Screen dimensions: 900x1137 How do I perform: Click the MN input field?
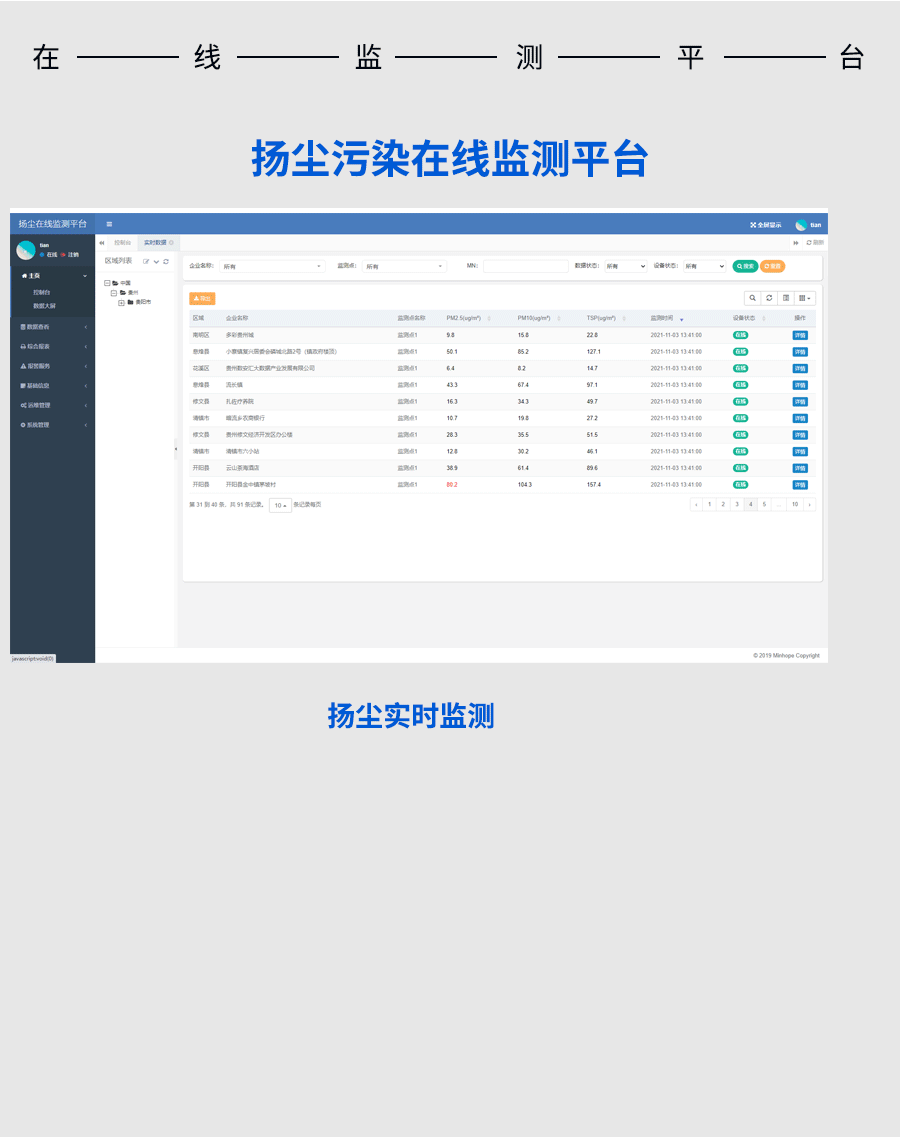[525, 267]
